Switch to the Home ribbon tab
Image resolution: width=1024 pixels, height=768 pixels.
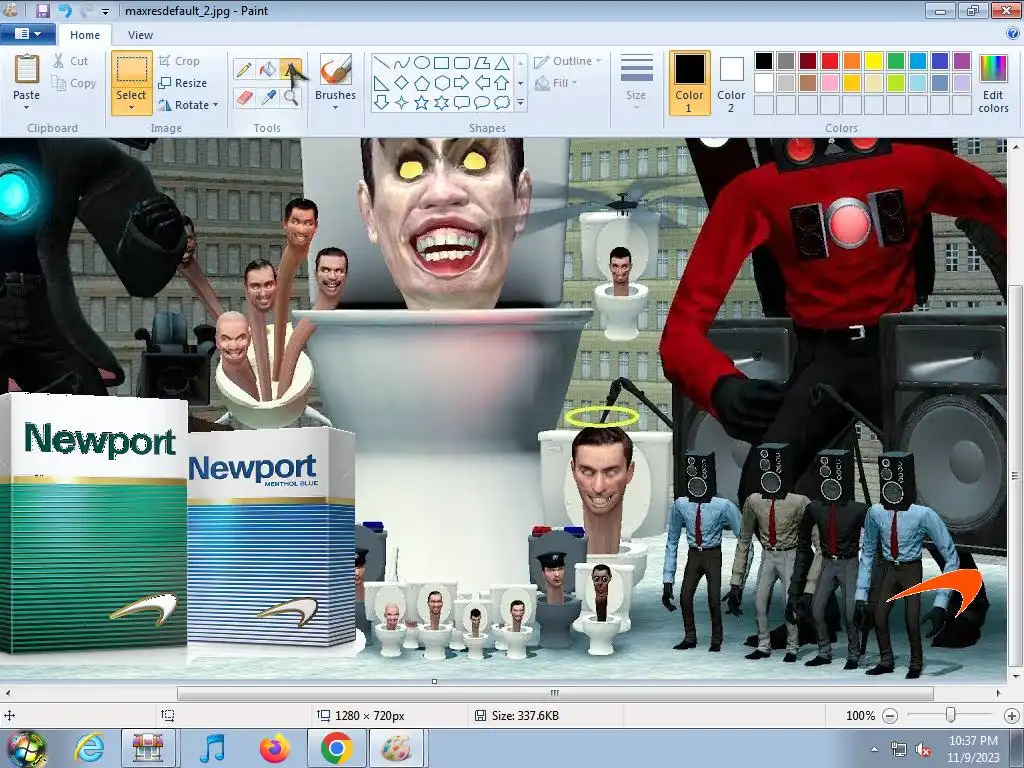(85, 35)
